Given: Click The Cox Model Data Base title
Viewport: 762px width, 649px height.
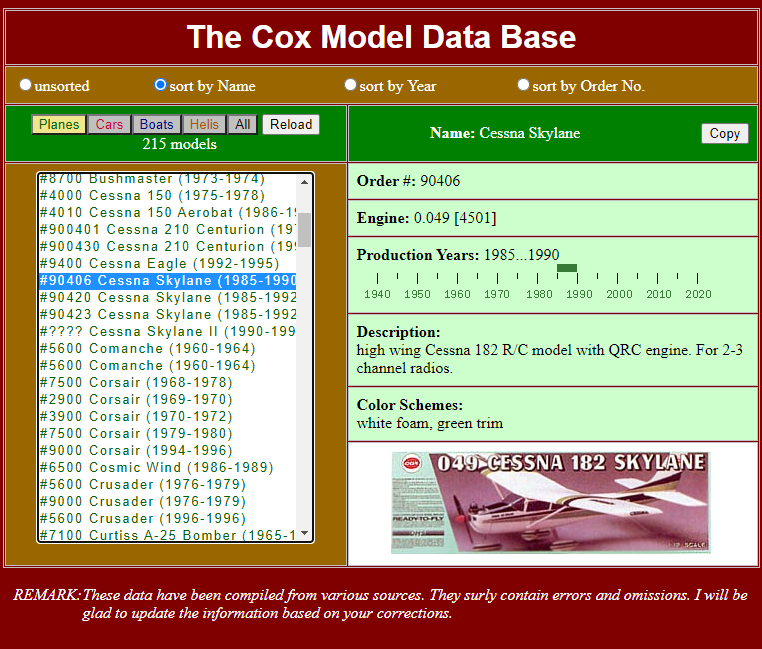Looking at the screenshot, I should [x=381, y=37].
